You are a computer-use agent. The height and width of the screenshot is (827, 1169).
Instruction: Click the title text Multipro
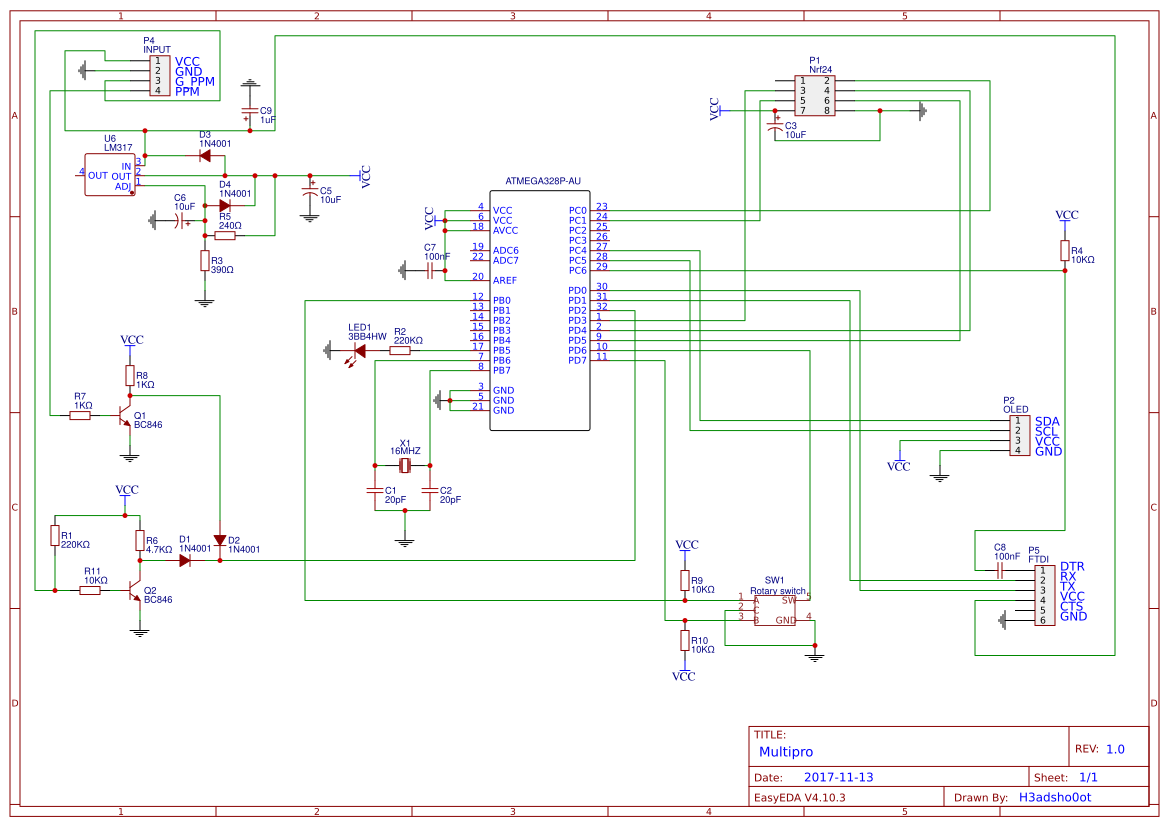tap(785, 751)
